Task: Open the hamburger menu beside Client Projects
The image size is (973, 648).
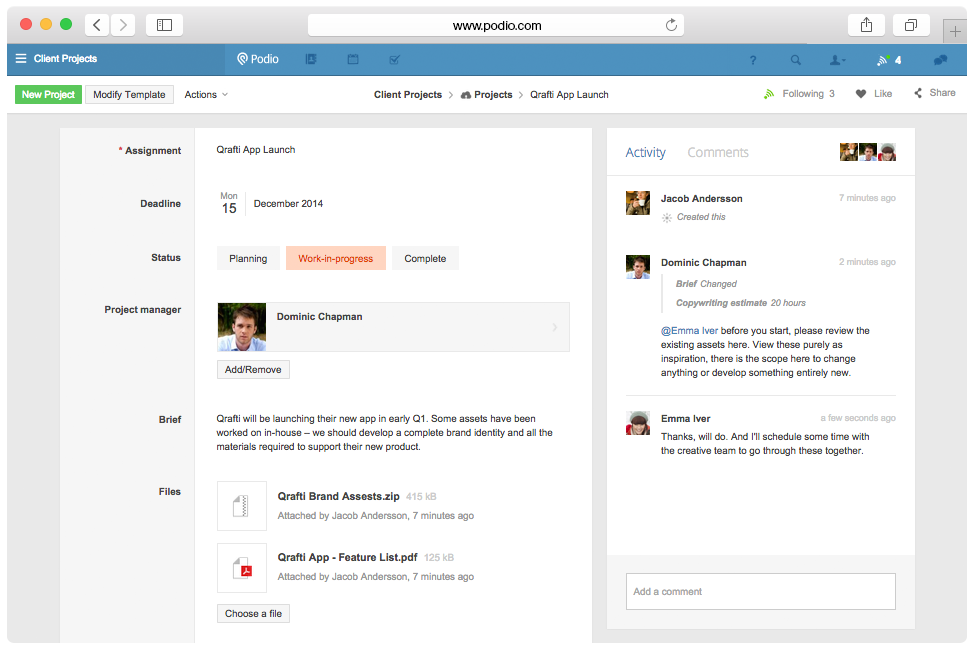Action: (21, 58)
